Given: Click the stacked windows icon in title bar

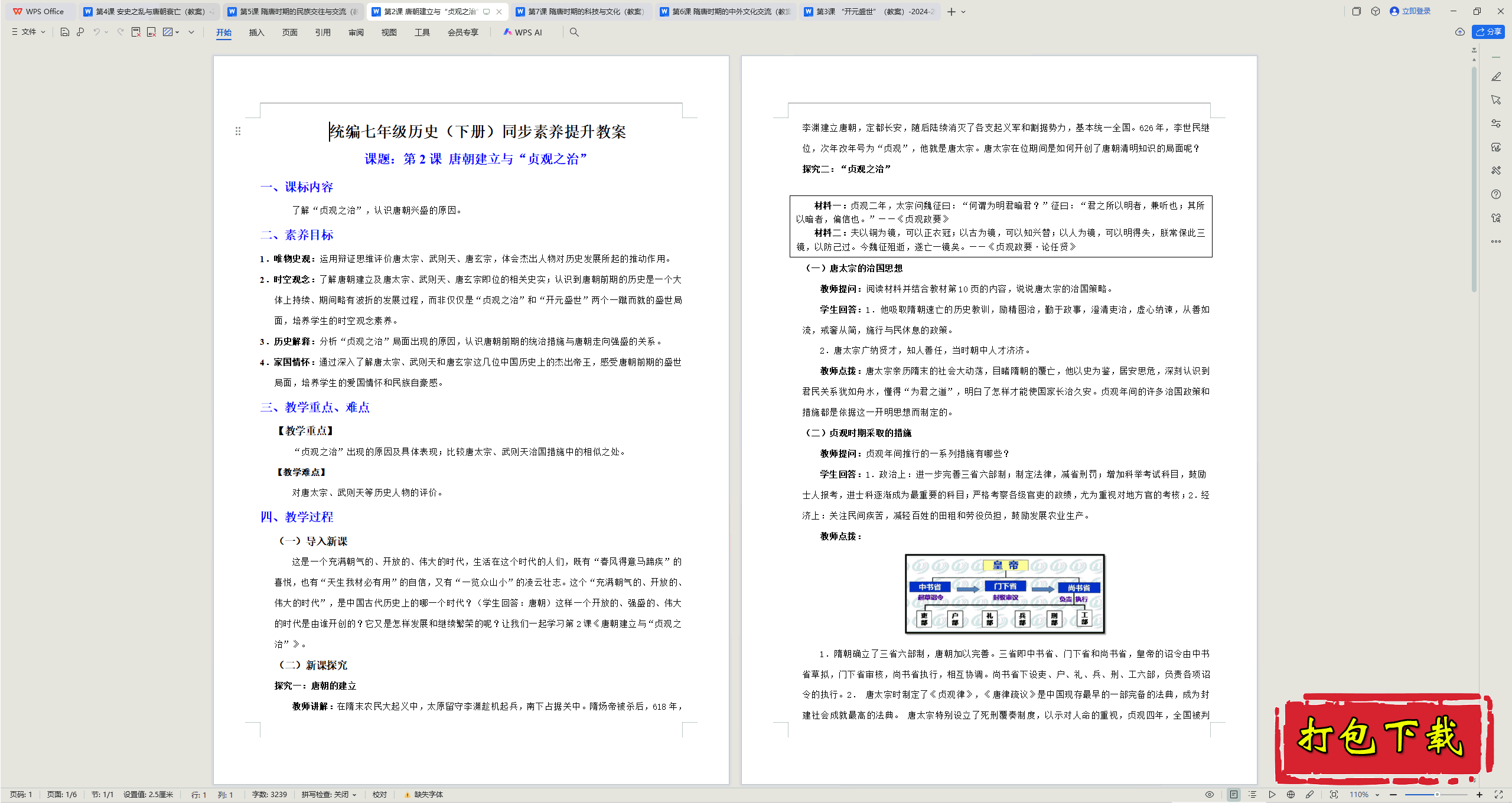Looking at the screenshot, I should coord(1357,11).
